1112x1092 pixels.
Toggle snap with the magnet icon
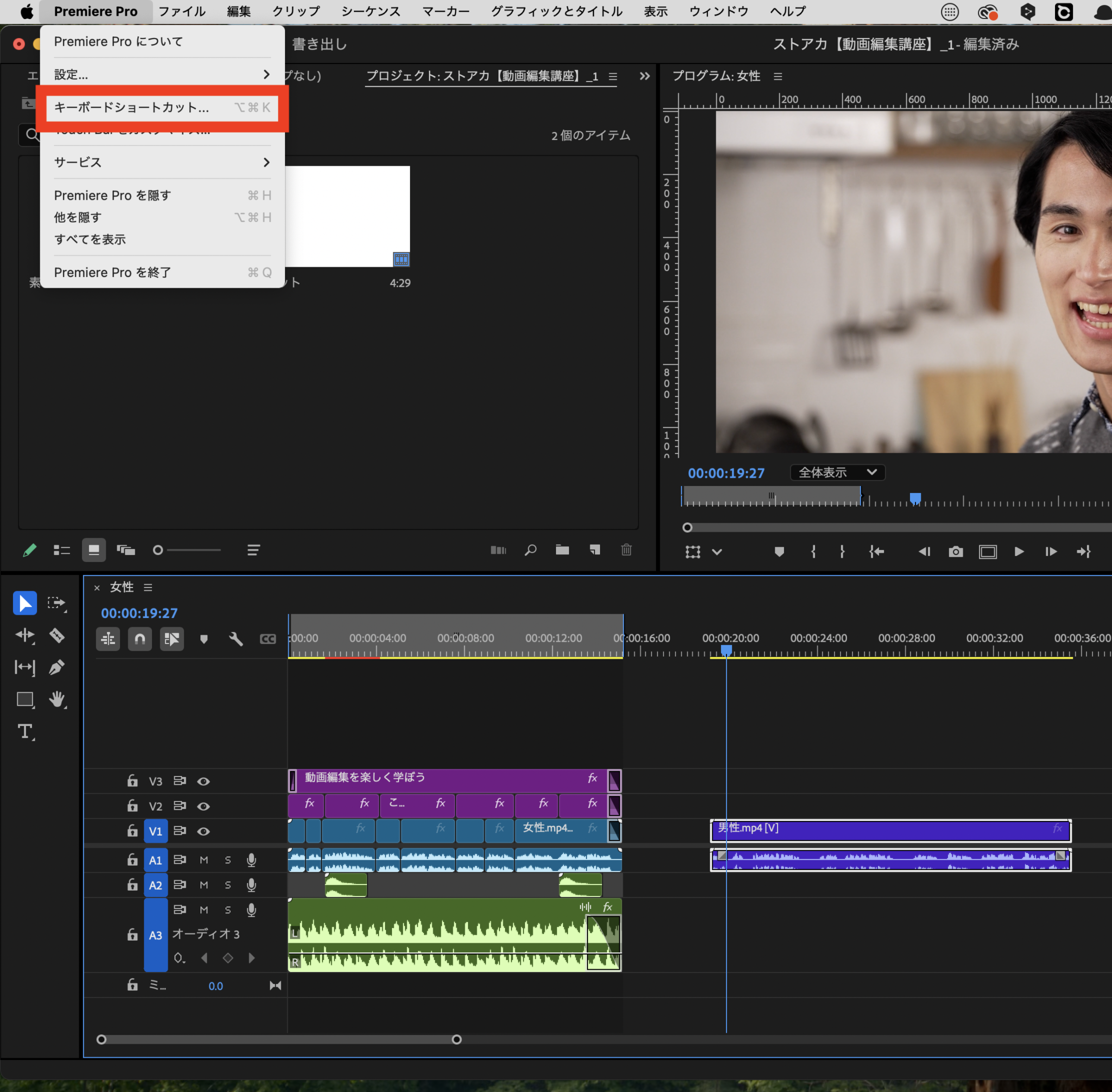pos(140,639)
